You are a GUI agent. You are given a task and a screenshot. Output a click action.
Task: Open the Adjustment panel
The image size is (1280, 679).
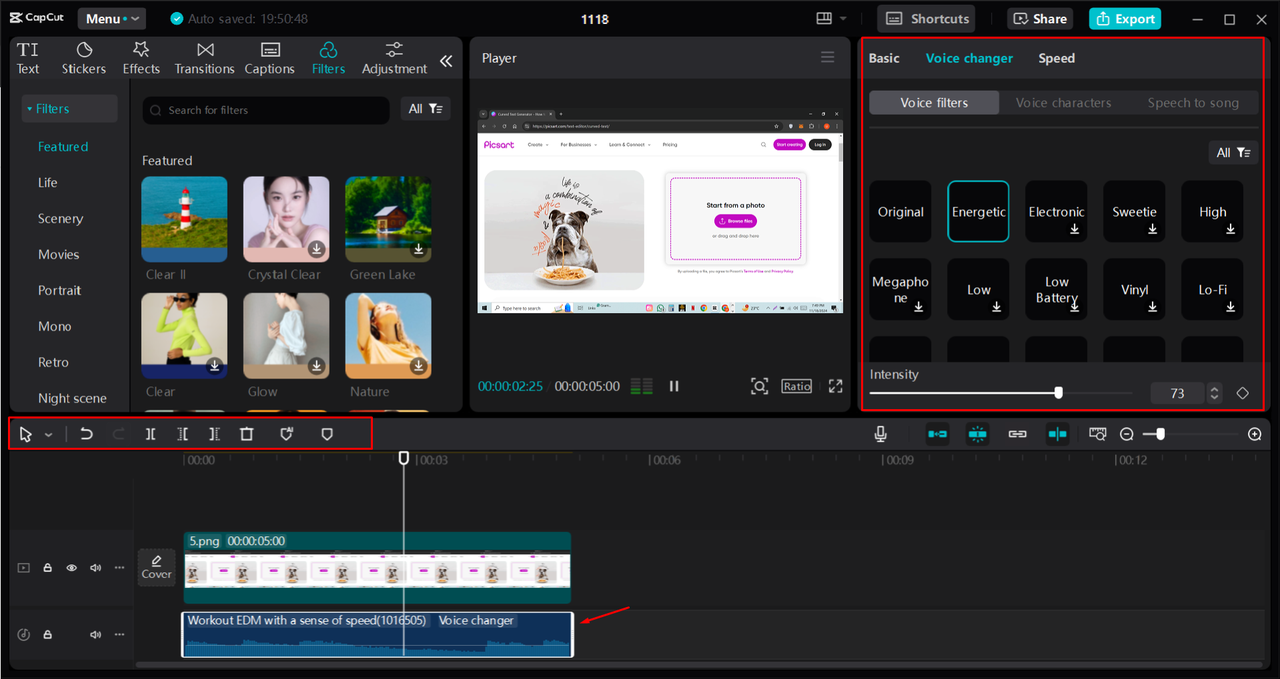(394, 58)
